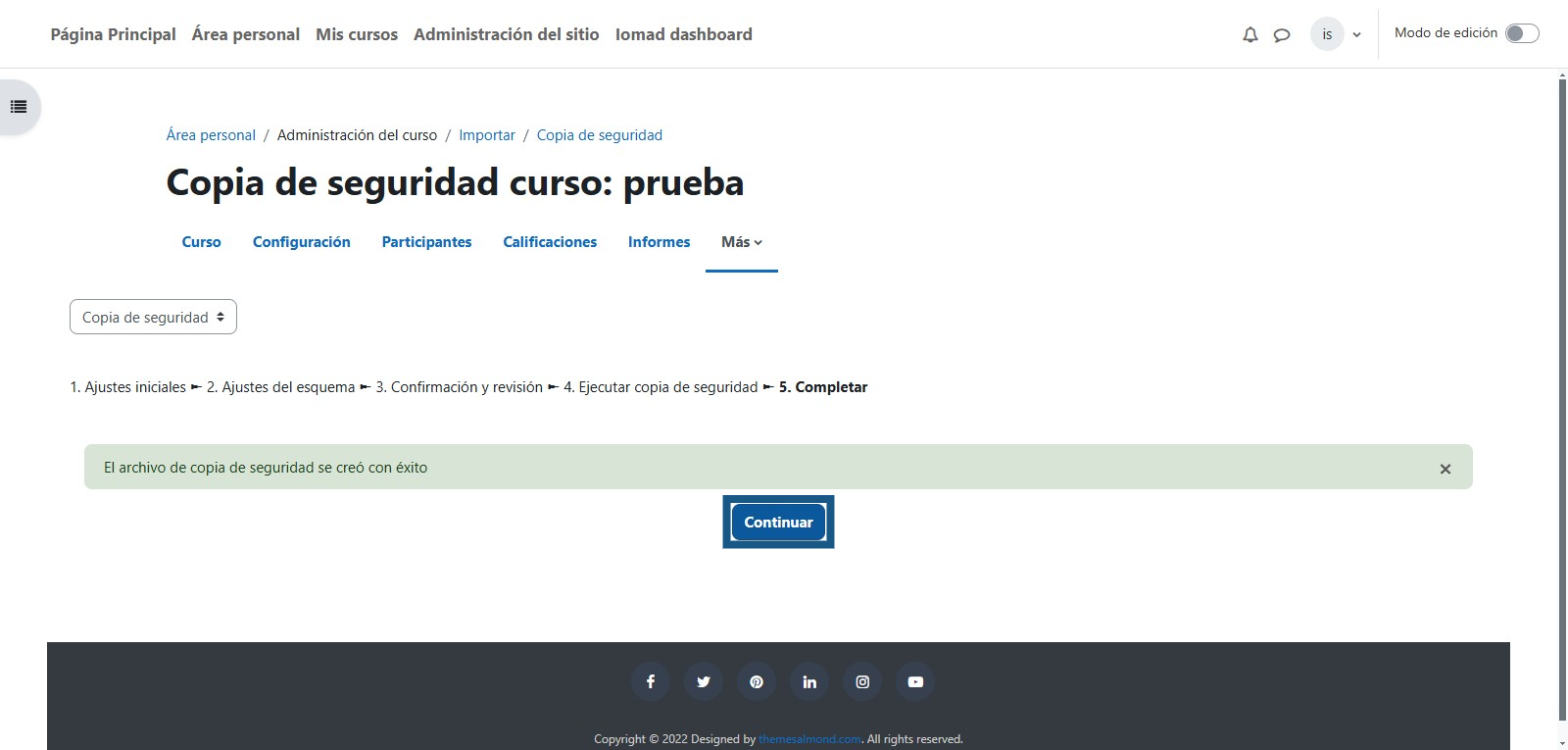Click the LinkedIn icon in footer
1568x750 pixels.
[x=809, y=681]
